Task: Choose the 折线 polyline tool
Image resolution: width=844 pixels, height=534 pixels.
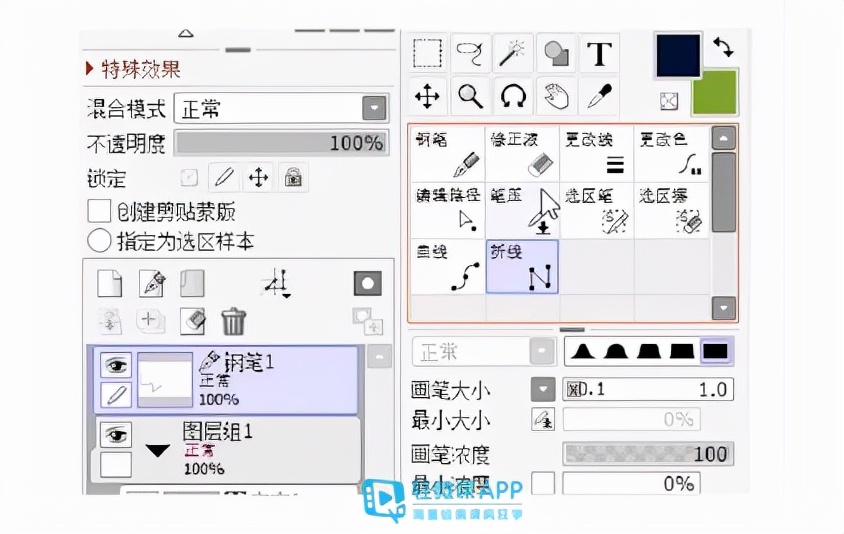Action: tap(522, 266)
